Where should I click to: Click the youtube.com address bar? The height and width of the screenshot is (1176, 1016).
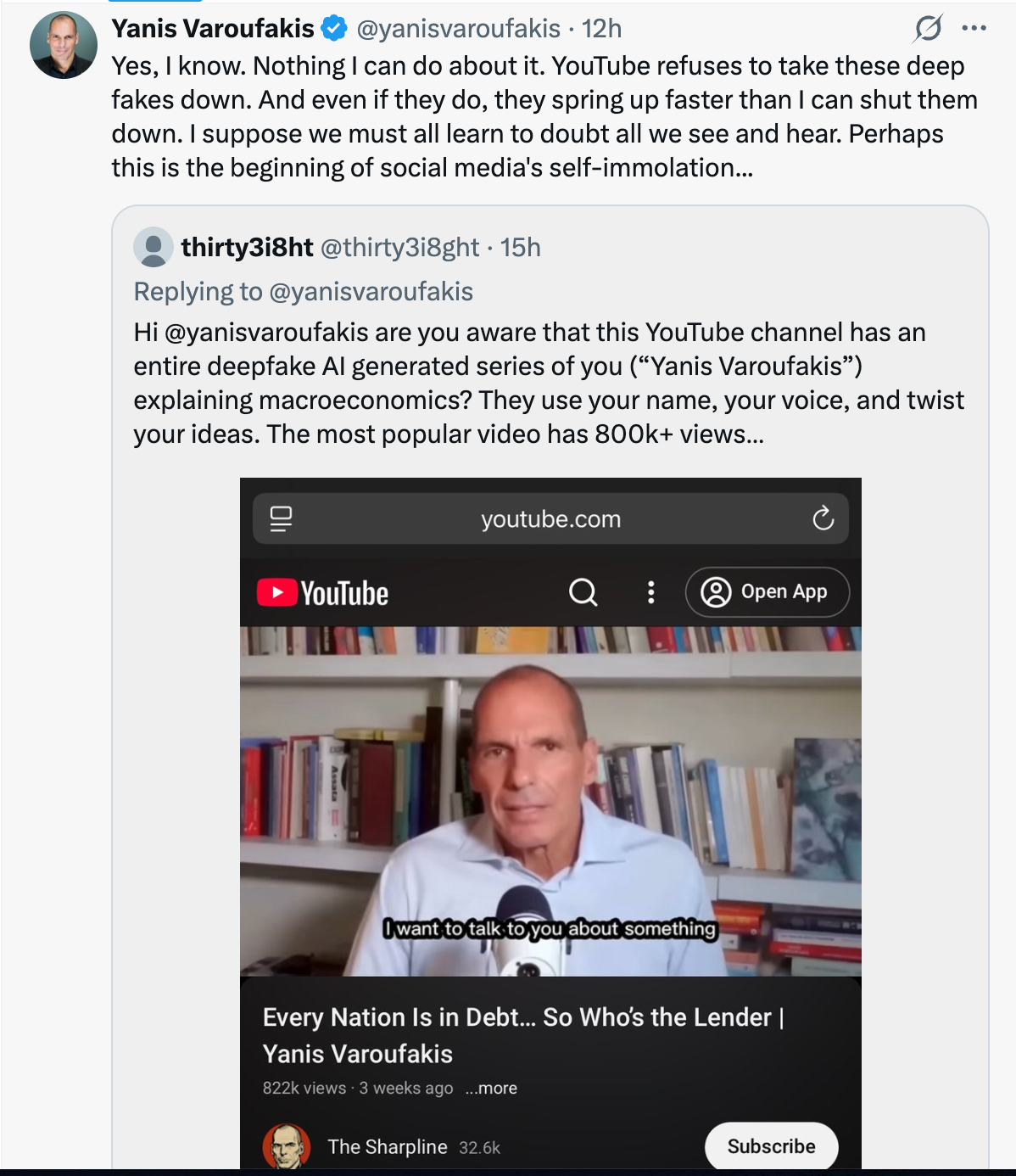tap(550, 518)
